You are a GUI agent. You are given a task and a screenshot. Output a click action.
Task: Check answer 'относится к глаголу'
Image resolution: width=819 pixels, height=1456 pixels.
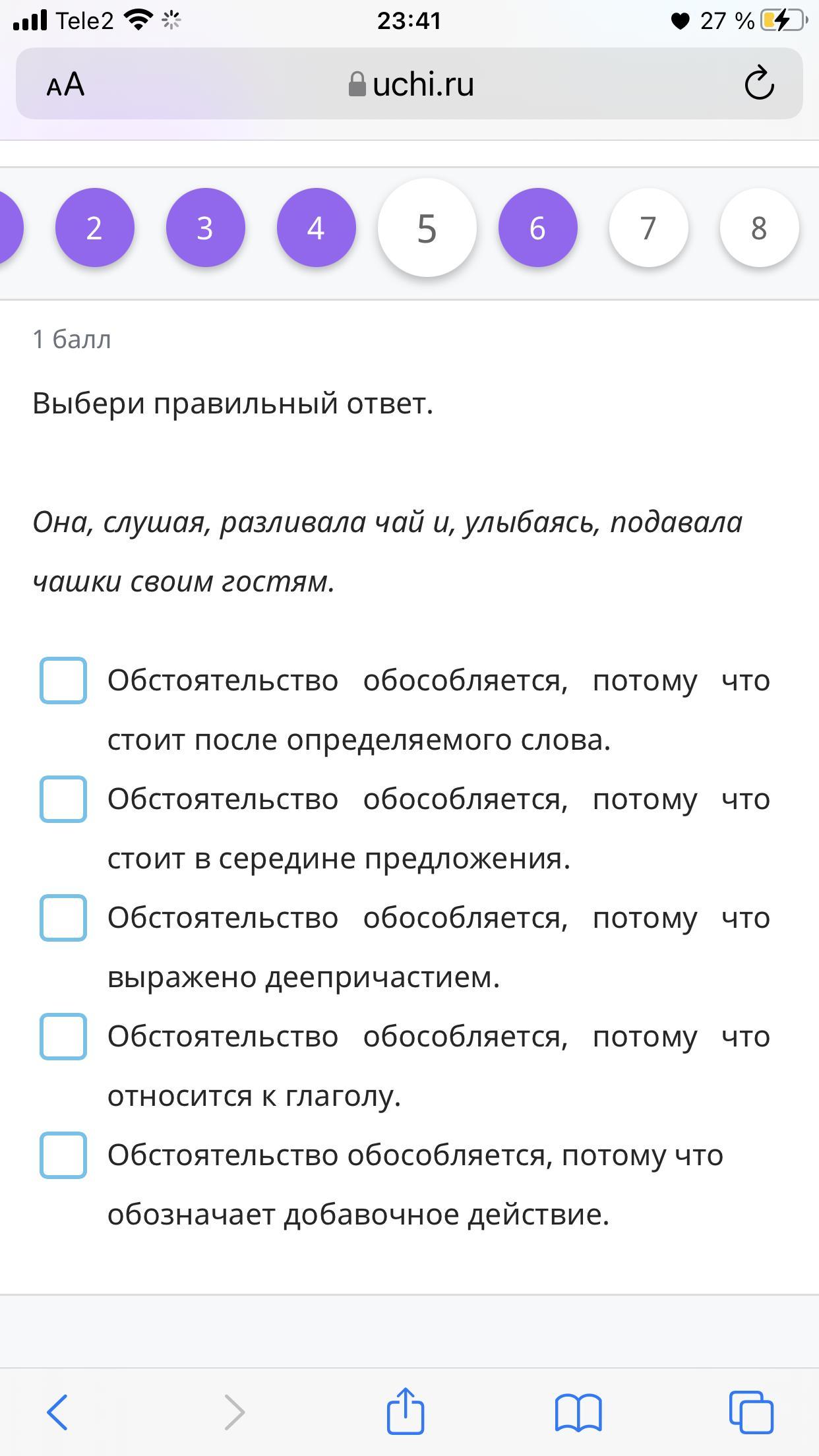[x=63, y=1037]
